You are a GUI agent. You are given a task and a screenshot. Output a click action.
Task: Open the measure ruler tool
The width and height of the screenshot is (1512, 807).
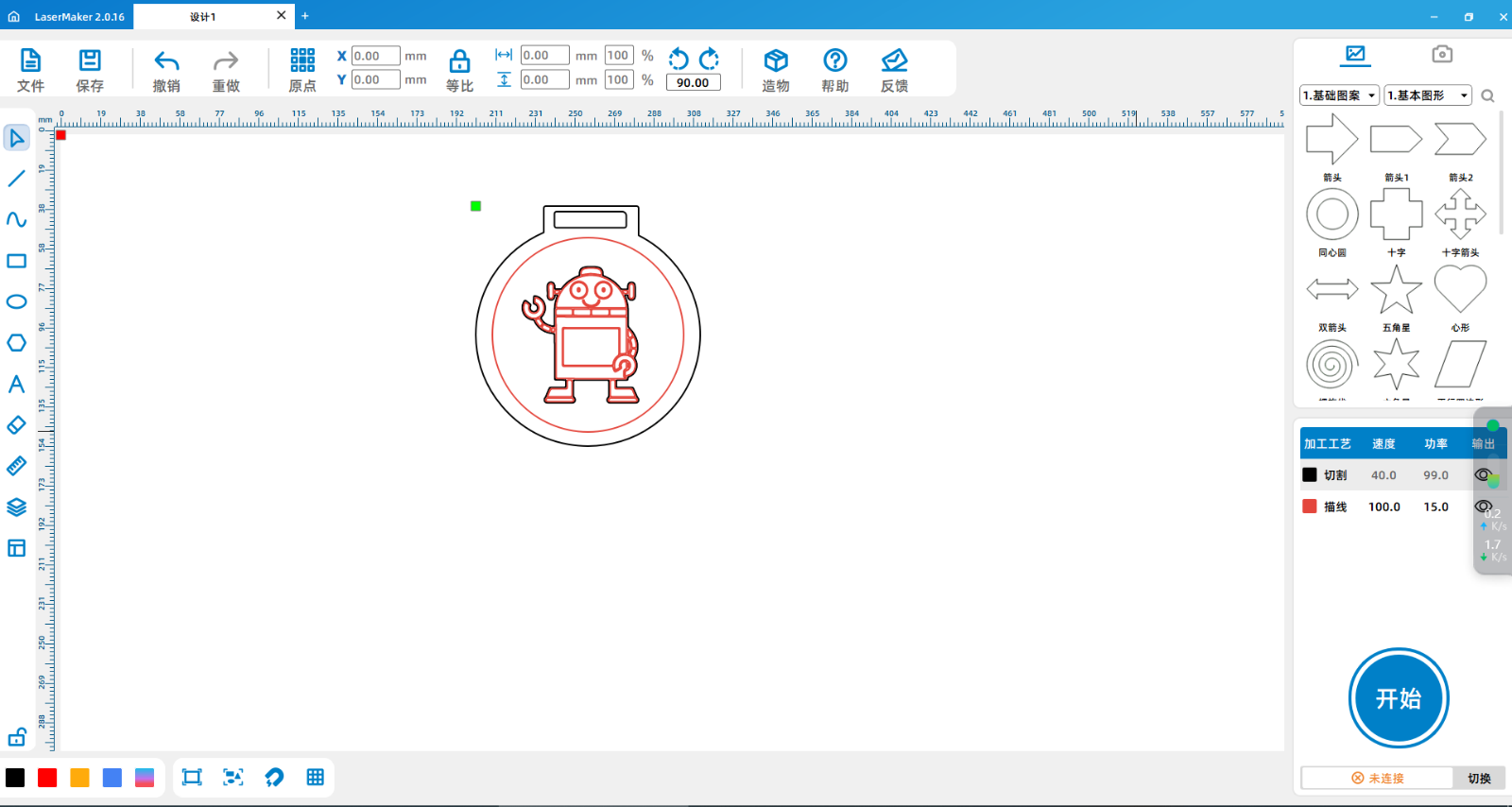(x=16, y=466)
